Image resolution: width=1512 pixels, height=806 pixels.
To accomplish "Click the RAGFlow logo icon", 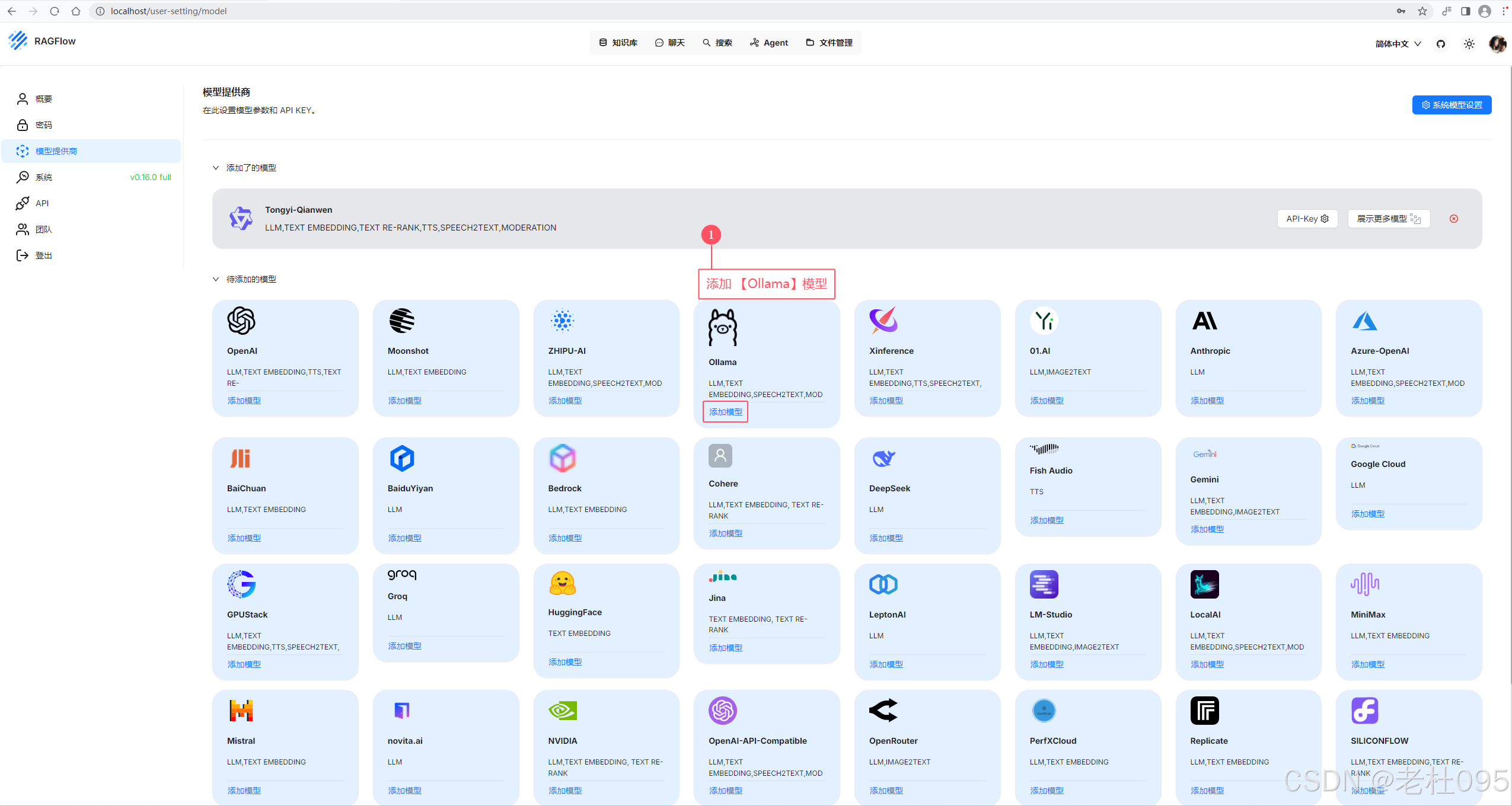I will [x=18, y=41].
